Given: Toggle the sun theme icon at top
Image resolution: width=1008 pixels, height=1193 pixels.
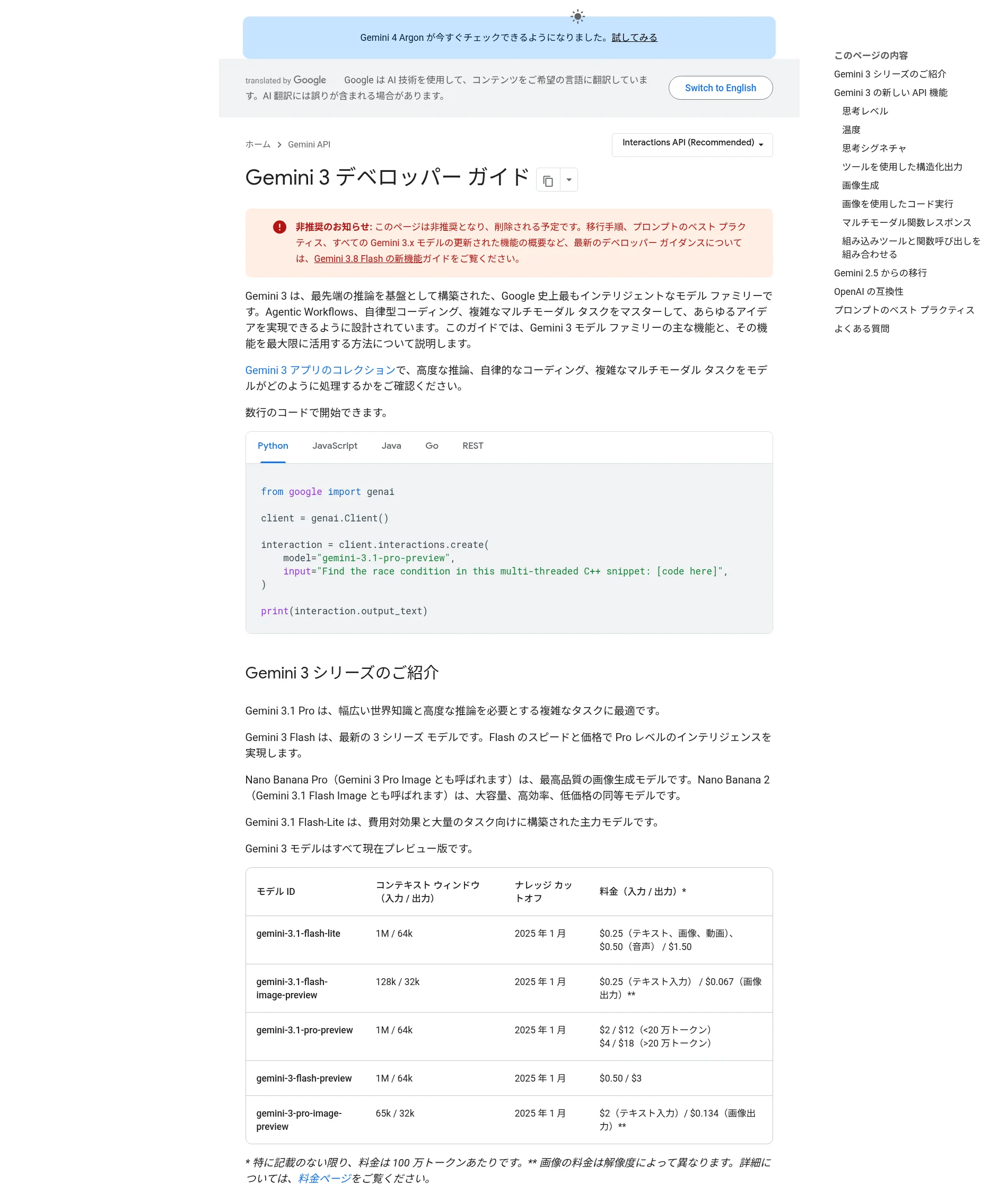Looking at the screenshot, I should pos(578,16).
